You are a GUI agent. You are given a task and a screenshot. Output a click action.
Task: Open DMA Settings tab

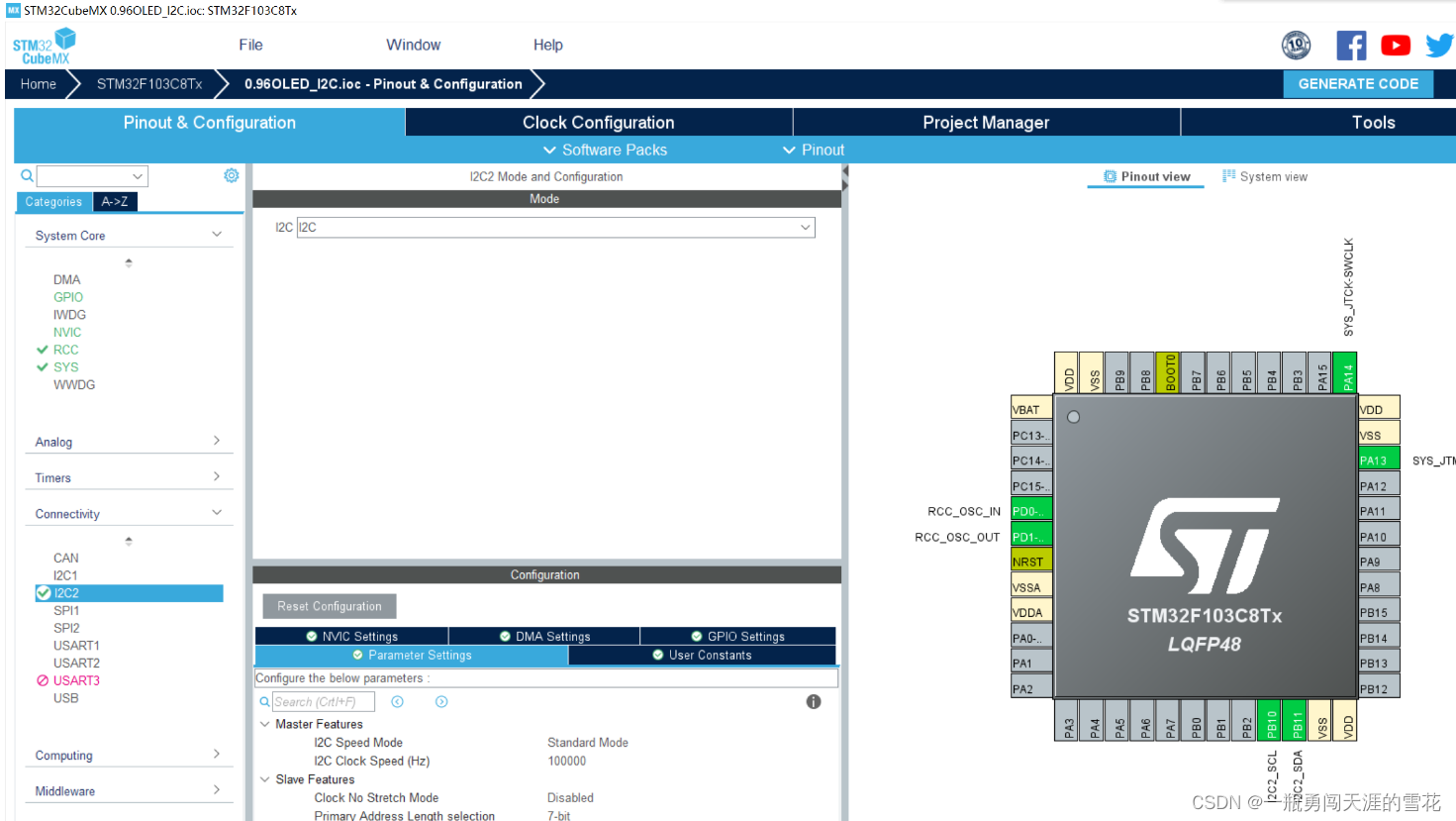pos(544,636)
